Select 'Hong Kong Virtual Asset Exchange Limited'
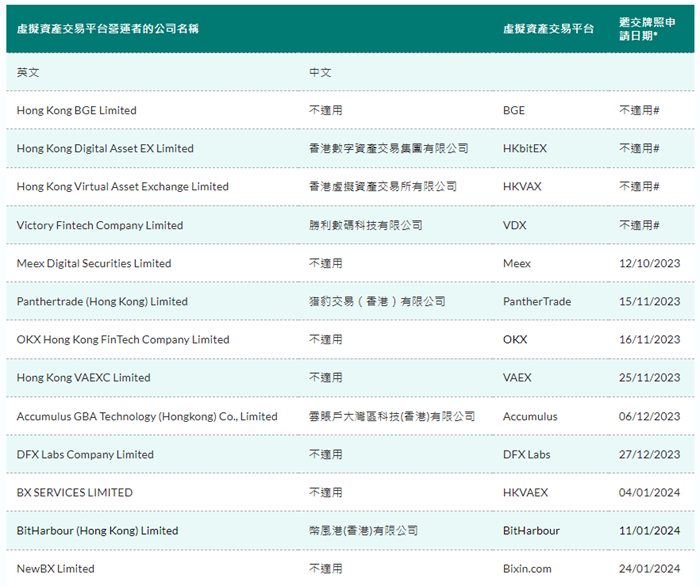 [122, 187]
